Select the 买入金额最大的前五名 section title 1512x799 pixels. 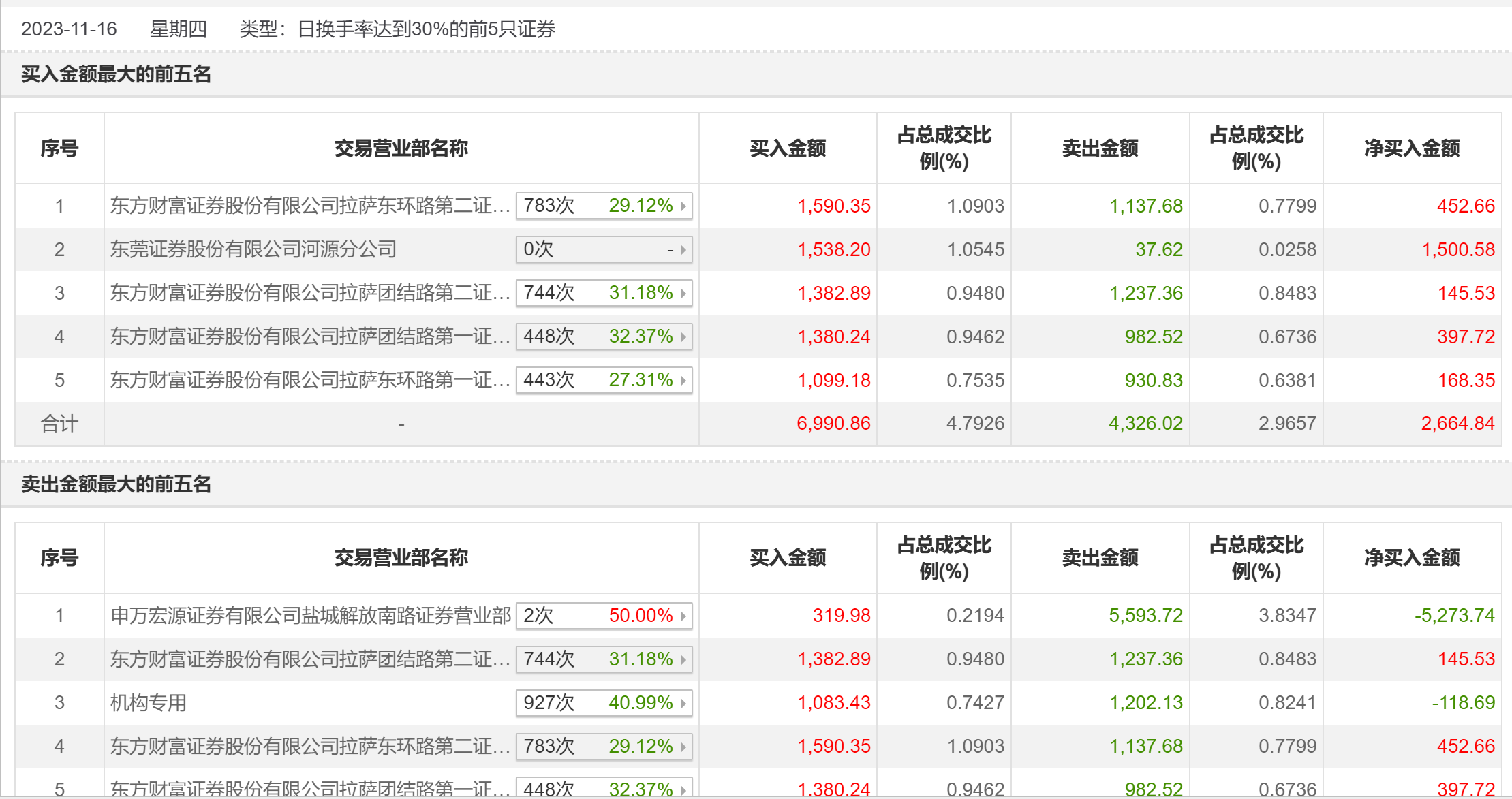coord(116,74)
